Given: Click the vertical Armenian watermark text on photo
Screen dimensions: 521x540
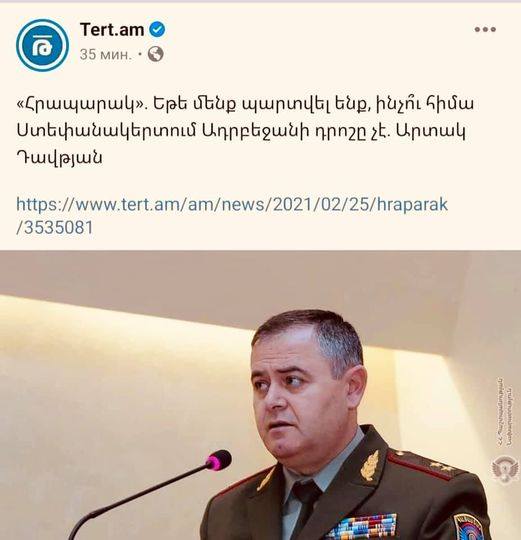Looking at the screenshot, I should [x=504, y=412].
